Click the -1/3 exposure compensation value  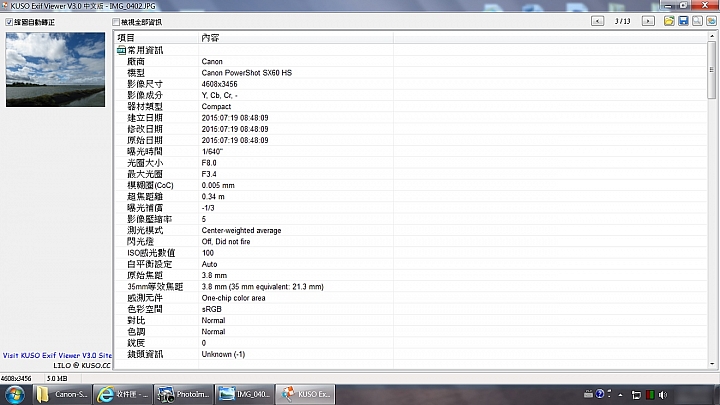[x=208, y=208]
